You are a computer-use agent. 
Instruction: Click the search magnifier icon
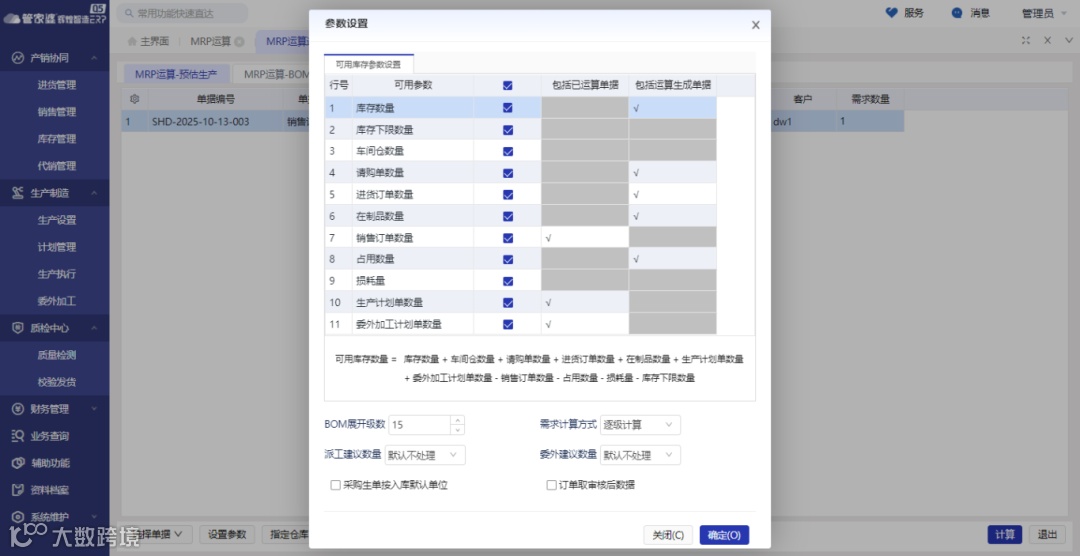(x=129, y=13)
